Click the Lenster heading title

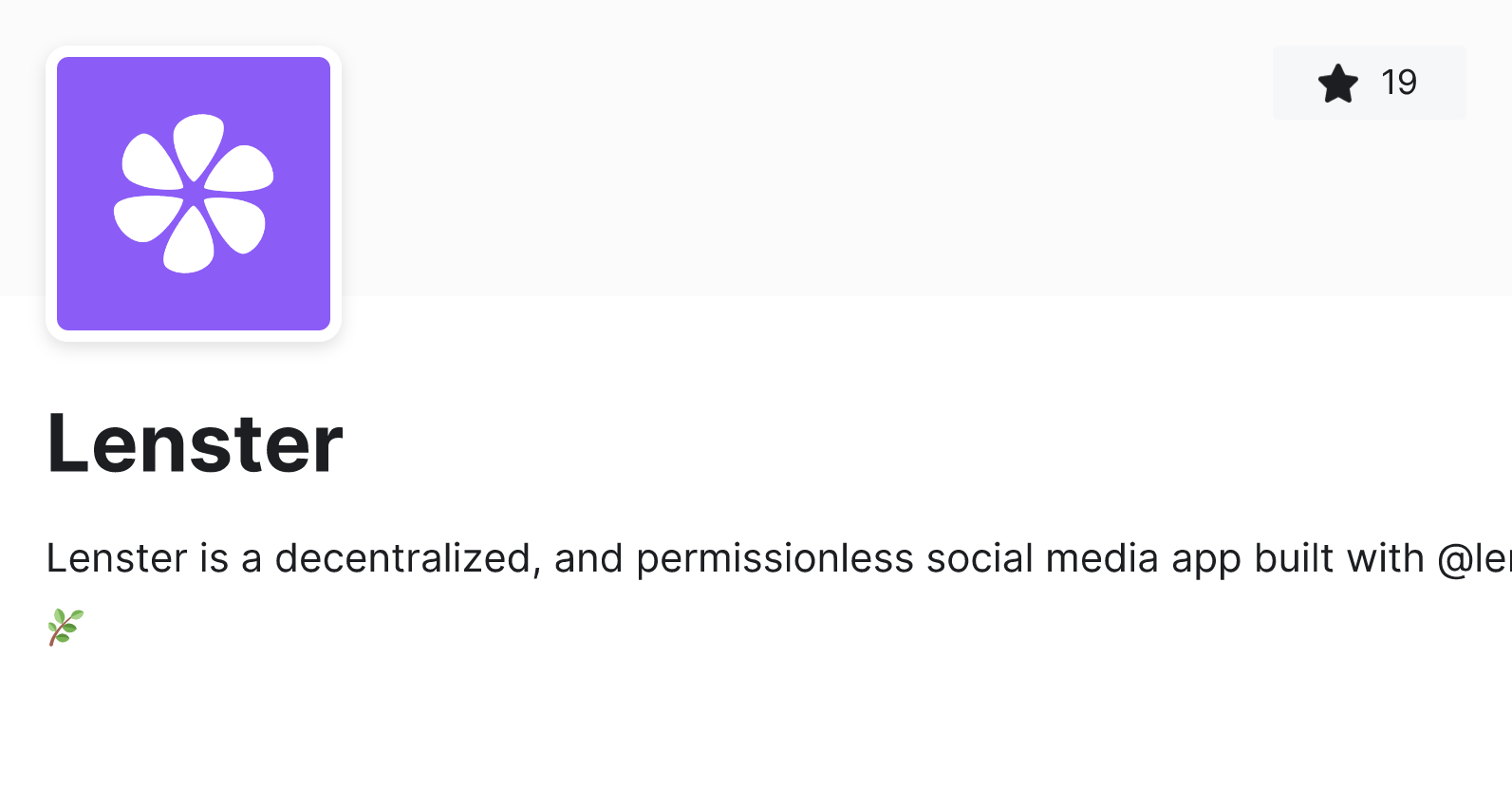(x=195, y=443)
